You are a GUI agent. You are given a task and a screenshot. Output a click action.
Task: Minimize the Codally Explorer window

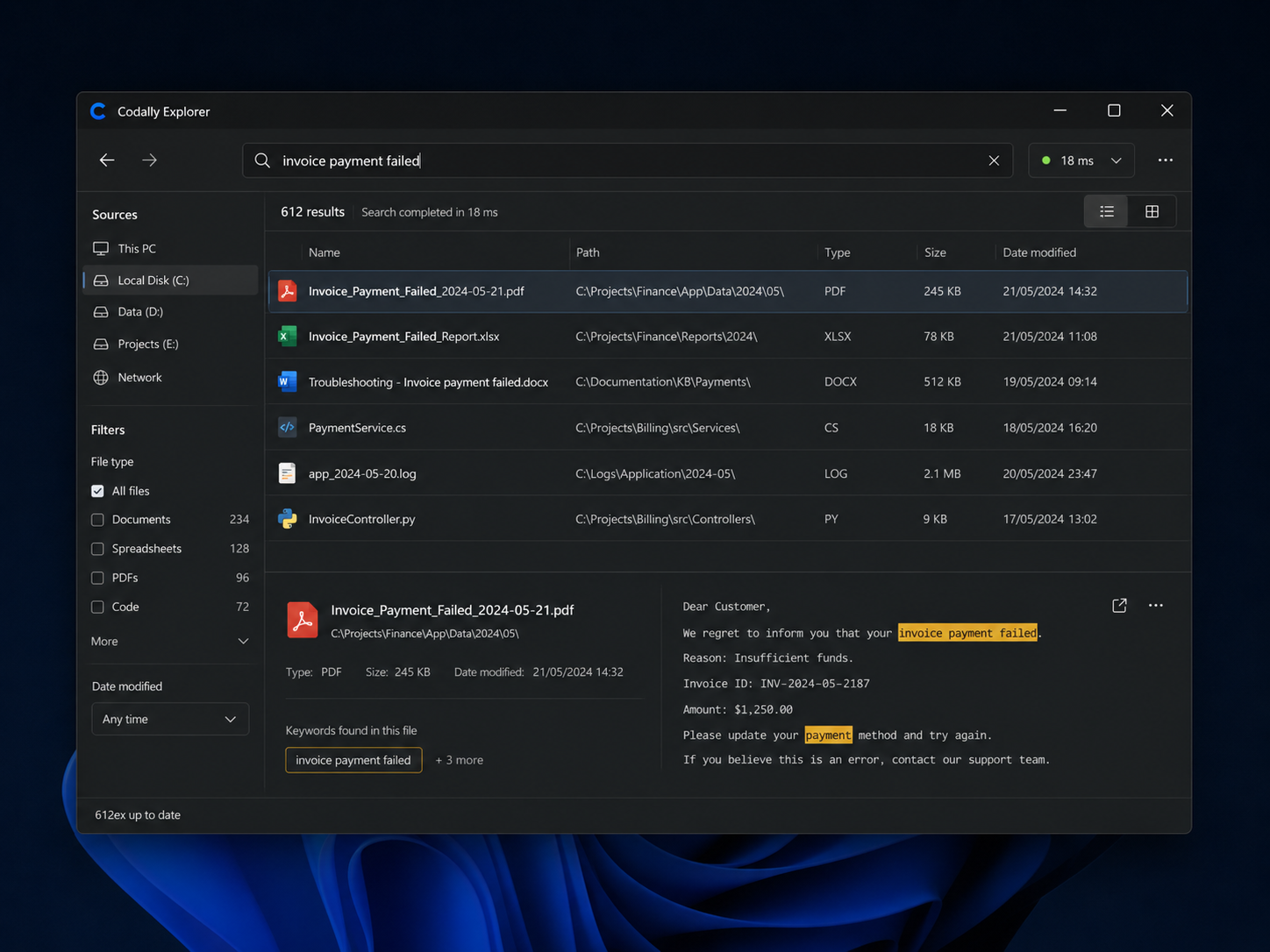1060,110
